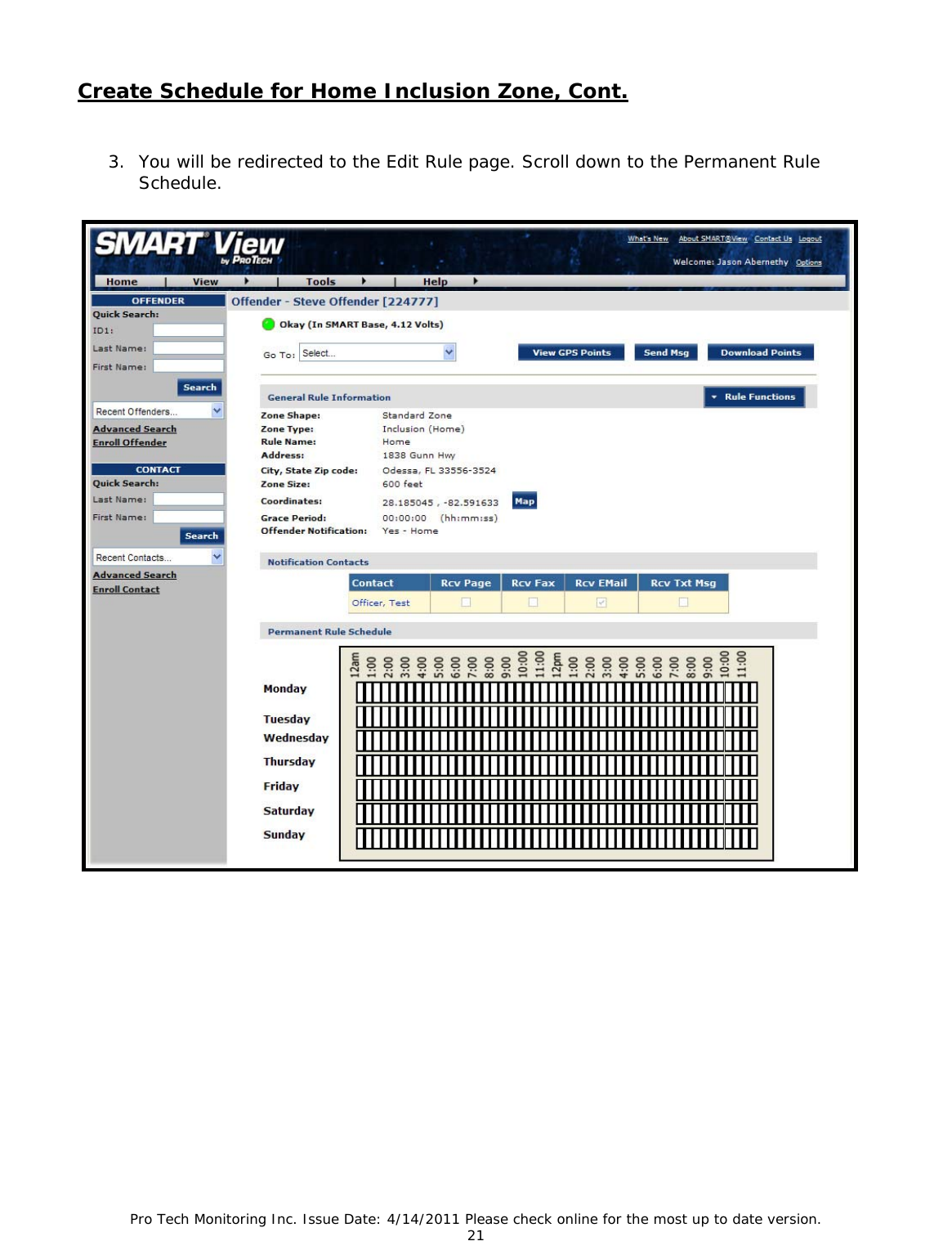
Task: Click the Zone Size value 600 feet
Action: (x=402, y=484)
